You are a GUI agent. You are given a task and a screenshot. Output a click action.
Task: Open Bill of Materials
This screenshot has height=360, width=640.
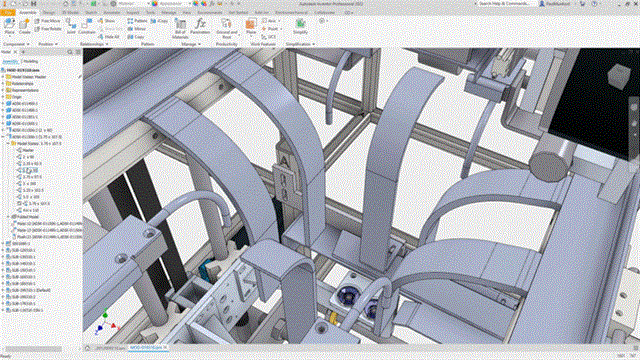(180, 29)
